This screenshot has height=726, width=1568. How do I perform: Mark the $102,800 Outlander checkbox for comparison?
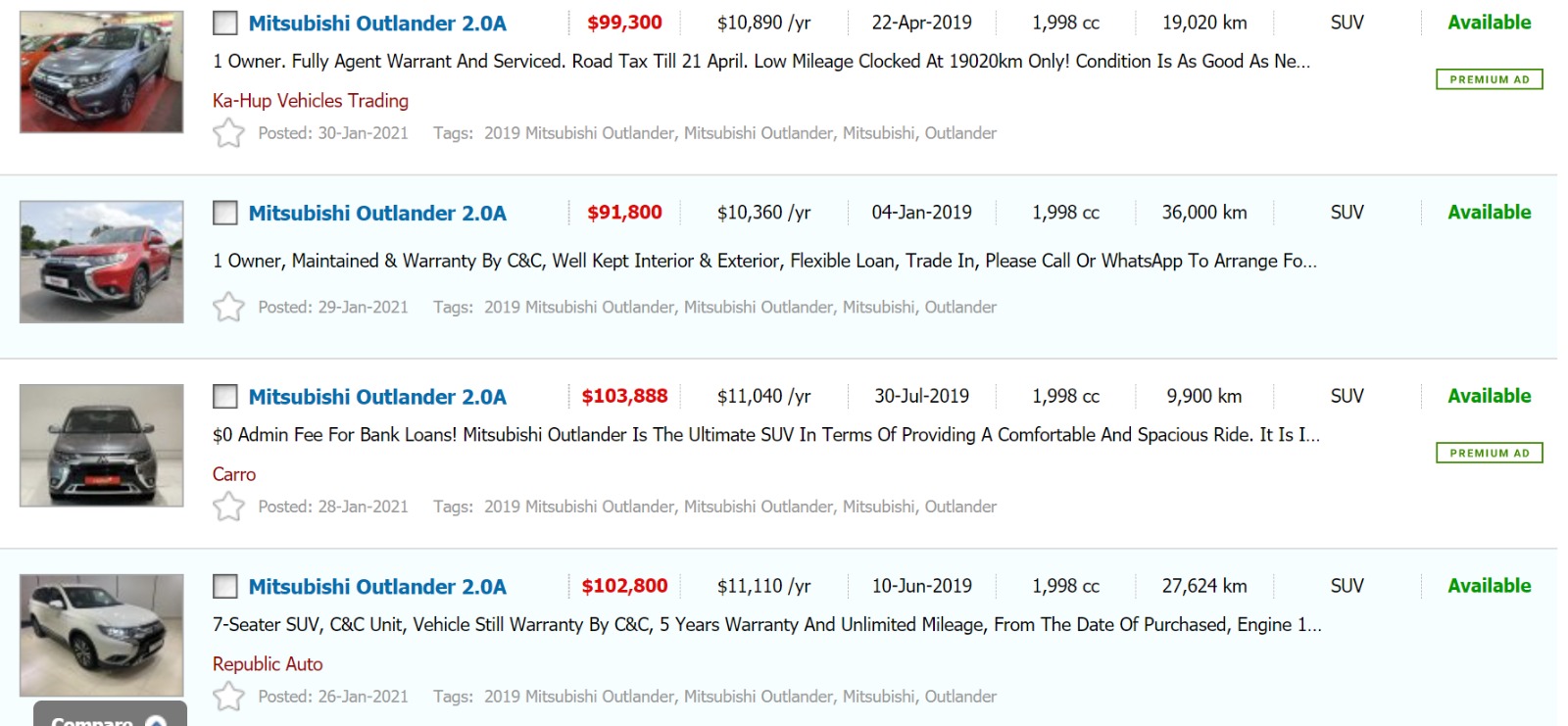pyautogui.click(x=225, y=587)
